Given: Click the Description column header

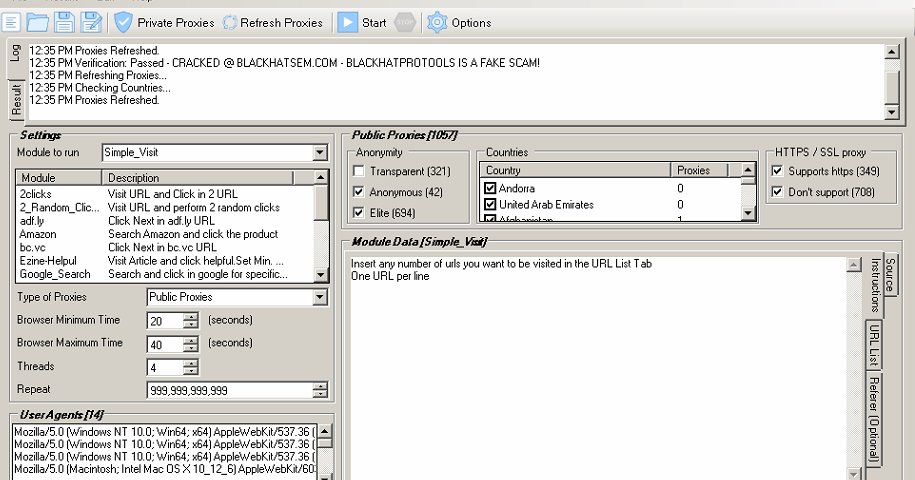Looking at the screenshot, I should 197,178.
